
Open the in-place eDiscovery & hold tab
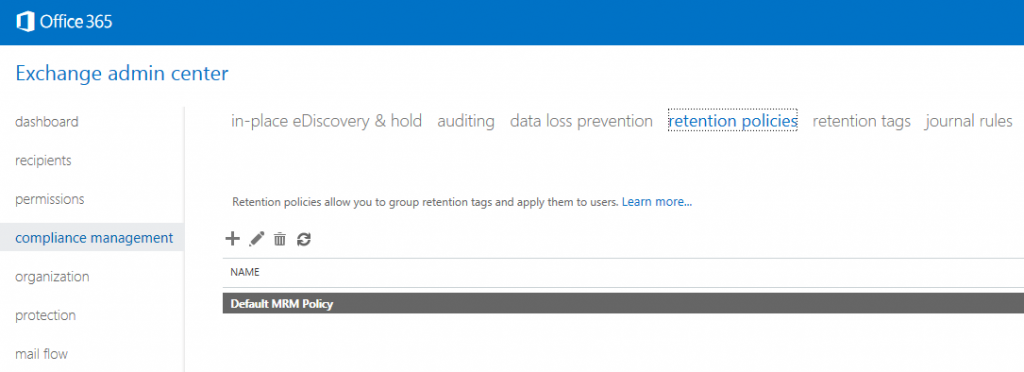click(x=327, y=121)
